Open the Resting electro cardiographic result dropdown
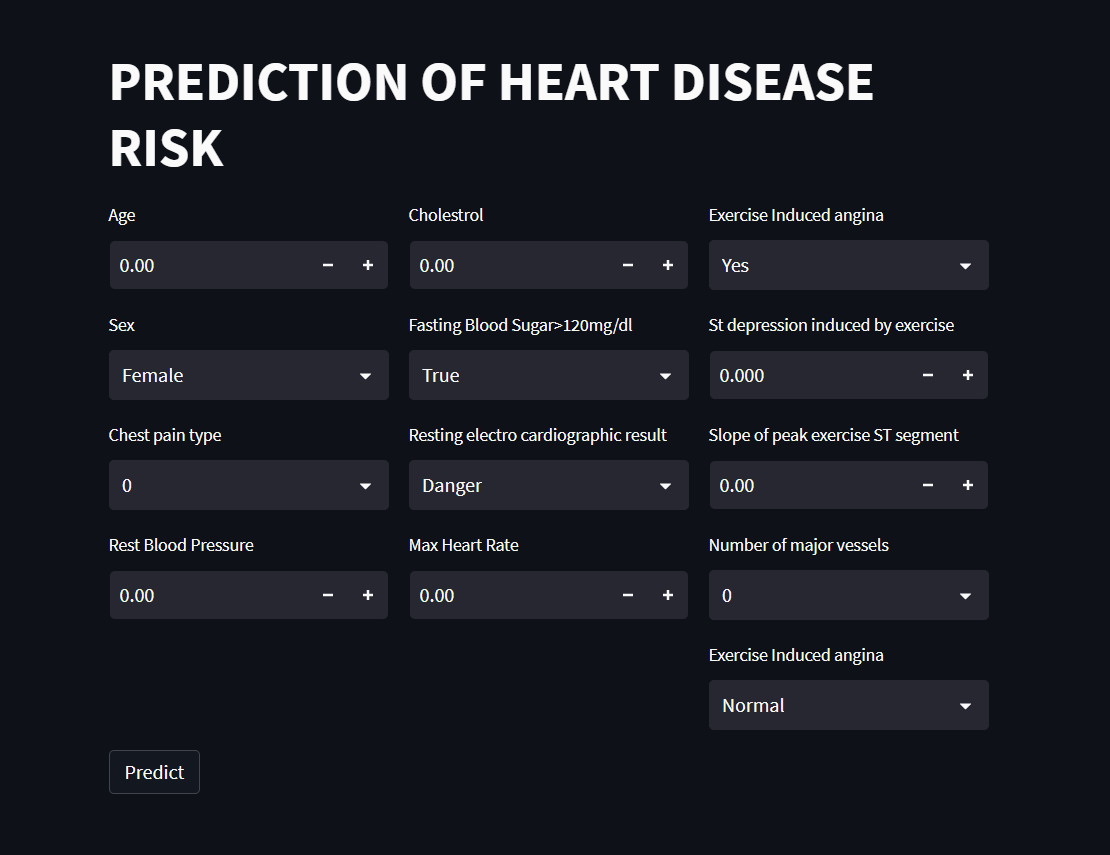Image resolution: width=1110 pixels, height=855 pixels. (548, 485)
